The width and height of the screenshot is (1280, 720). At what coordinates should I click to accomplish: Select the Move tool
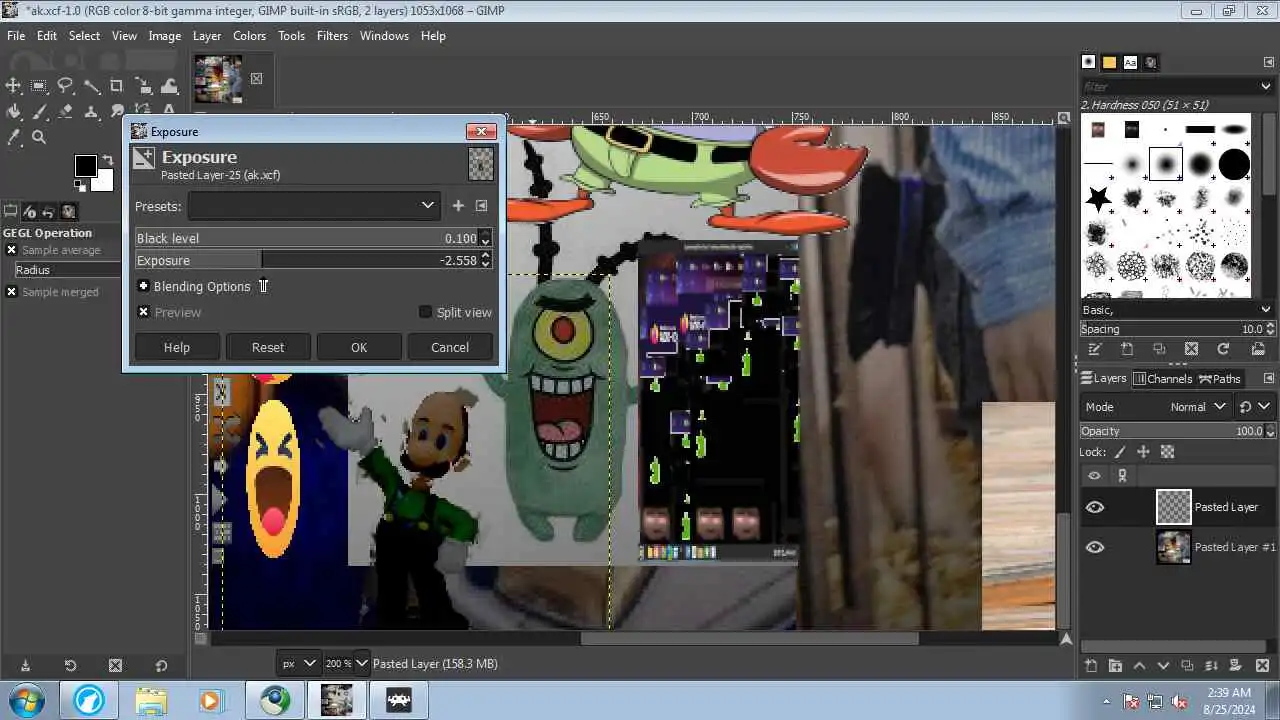[13, 86]
